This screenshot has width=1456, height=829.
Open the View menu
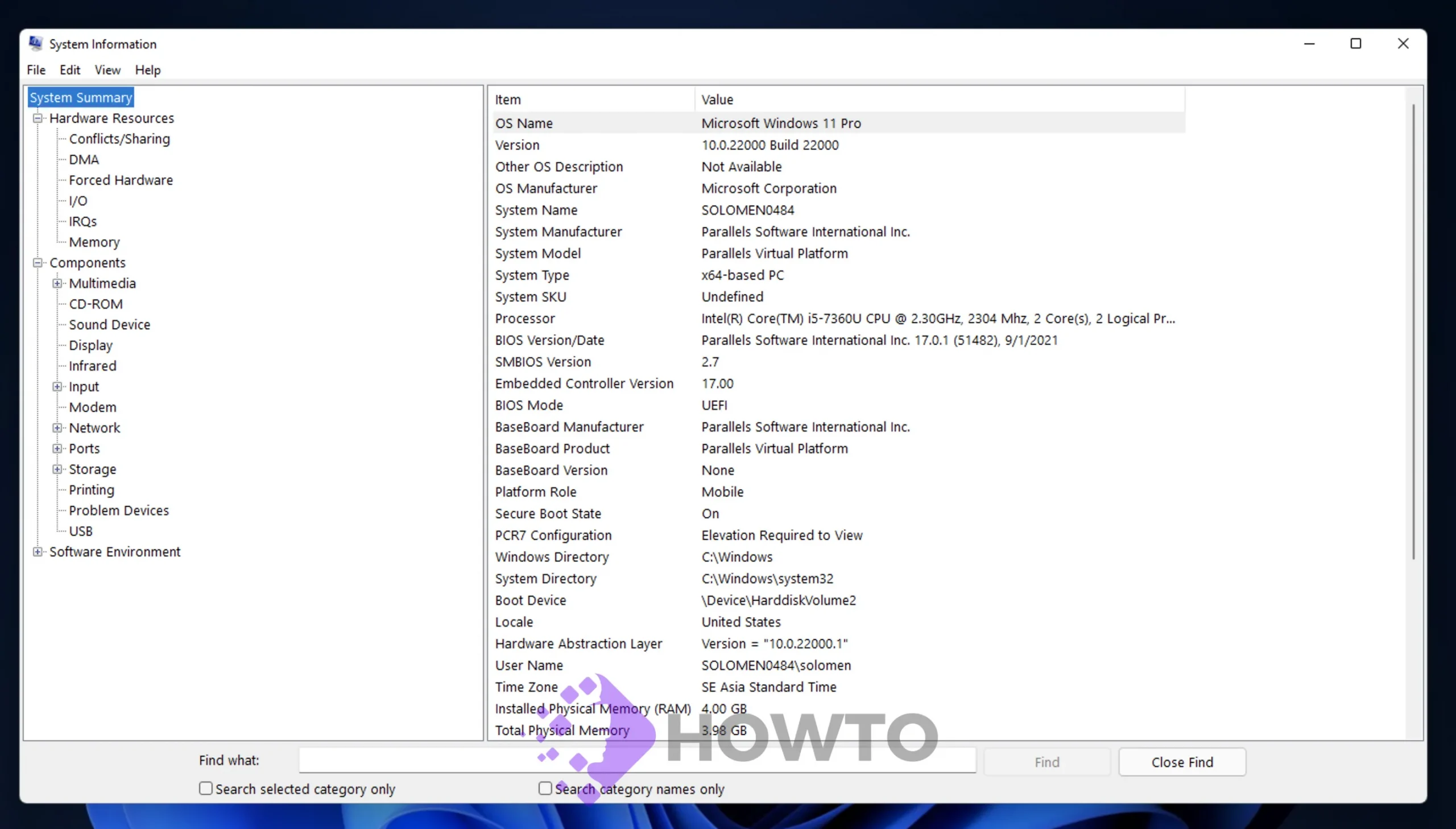point(107,70)
